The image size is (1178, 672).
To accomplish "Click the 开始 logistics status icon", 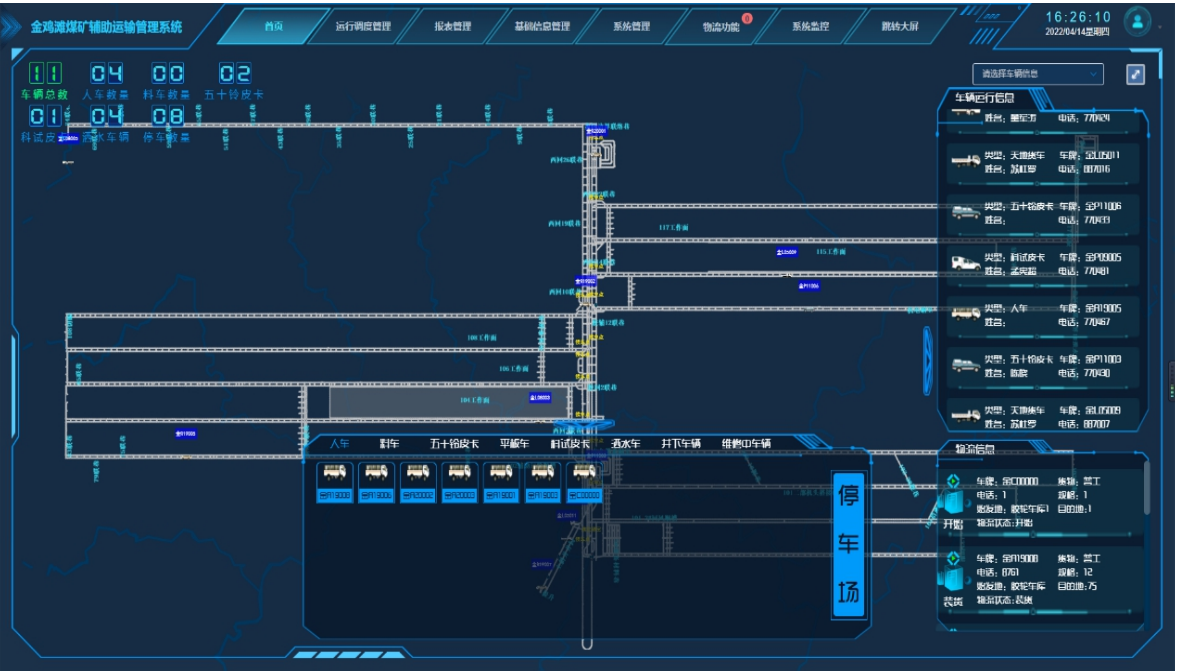I will 953,500.
